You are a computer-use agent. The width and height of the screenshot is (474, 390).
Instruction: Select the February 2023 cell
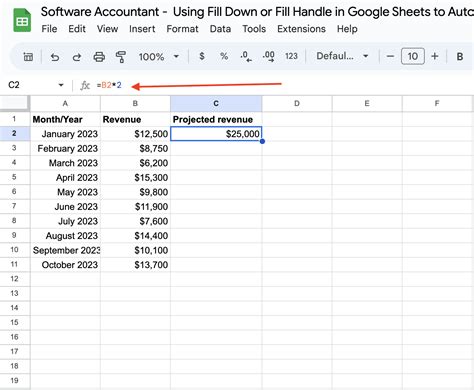coord(65,148)
